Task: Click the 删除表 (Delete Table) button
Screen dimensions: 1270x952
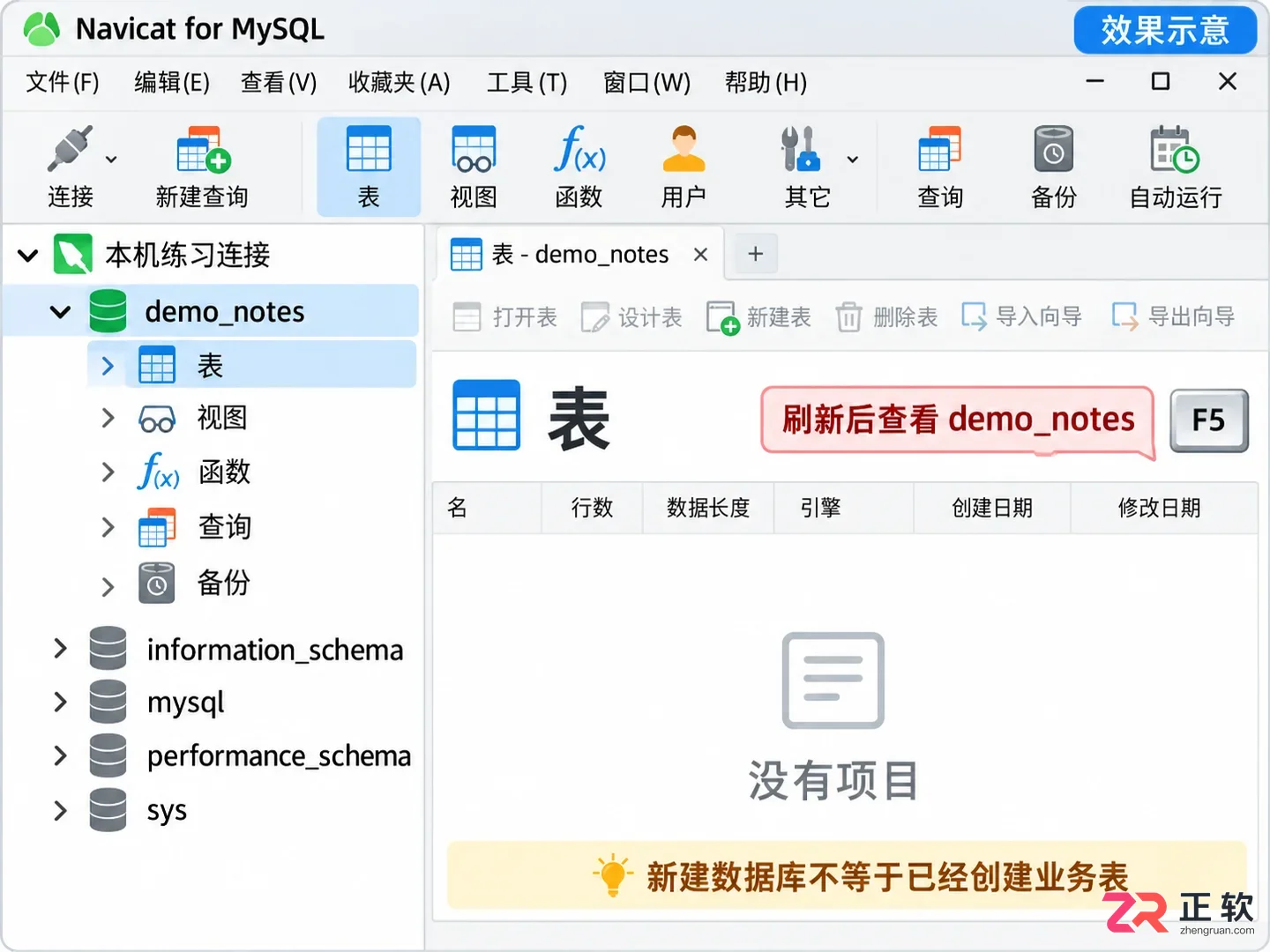Action: 886,316
